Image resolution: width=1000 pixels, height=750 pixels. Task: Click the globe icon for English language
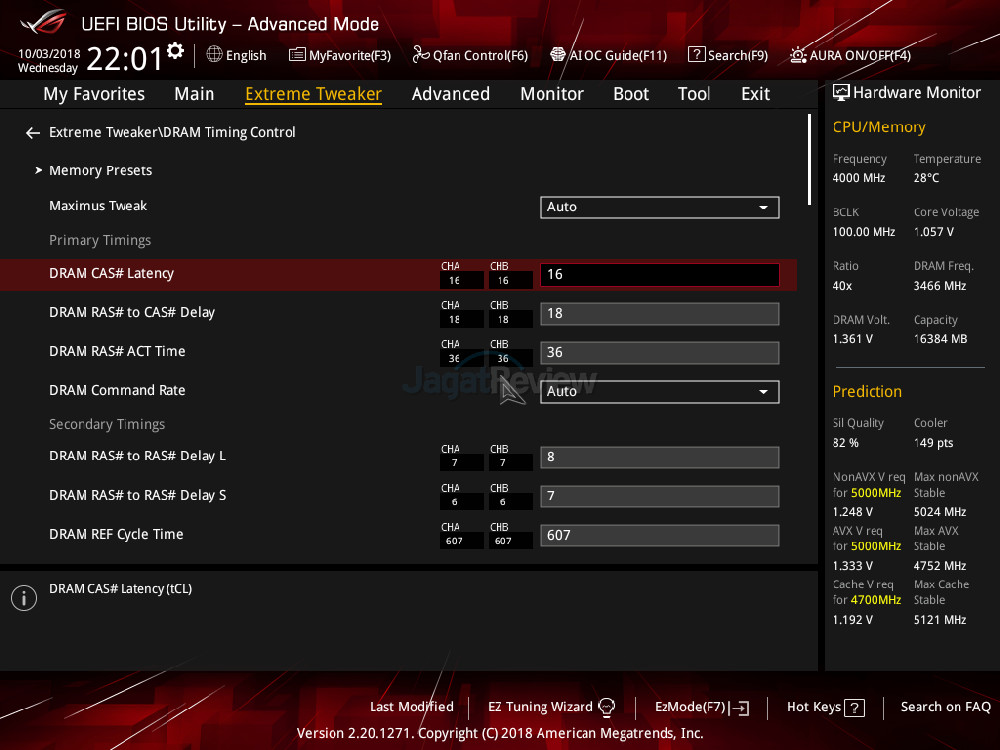pyautogui.click(x=214, y=55)
